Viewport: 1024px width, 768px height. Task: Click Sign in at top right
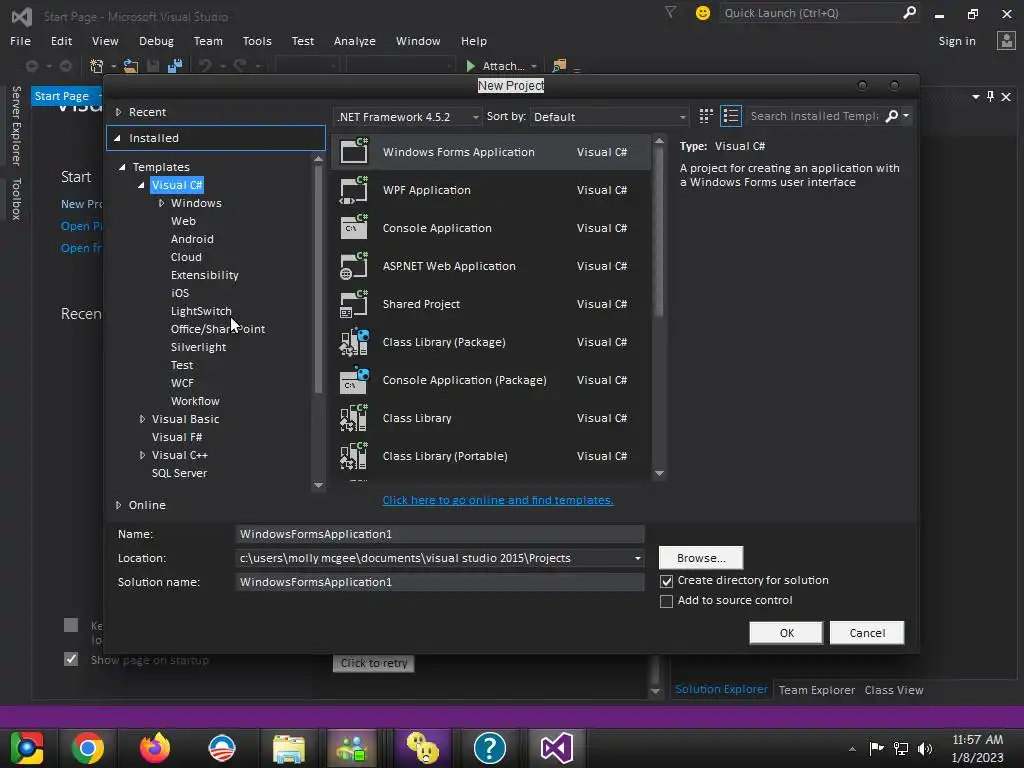pyautogui.click(x=957, y=40)
